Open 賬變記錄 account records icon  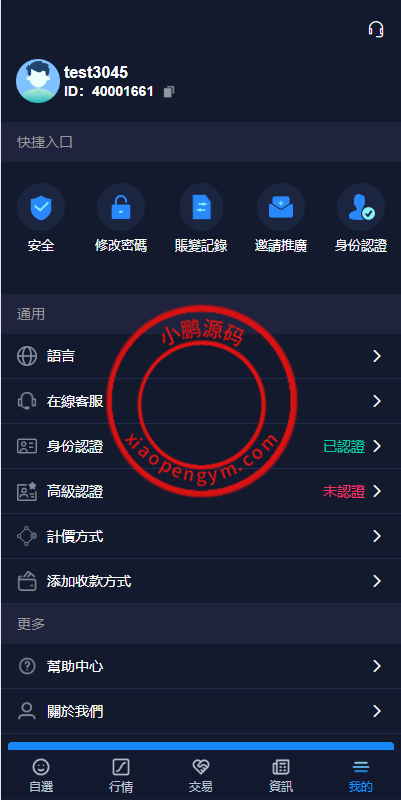(201, 207)
